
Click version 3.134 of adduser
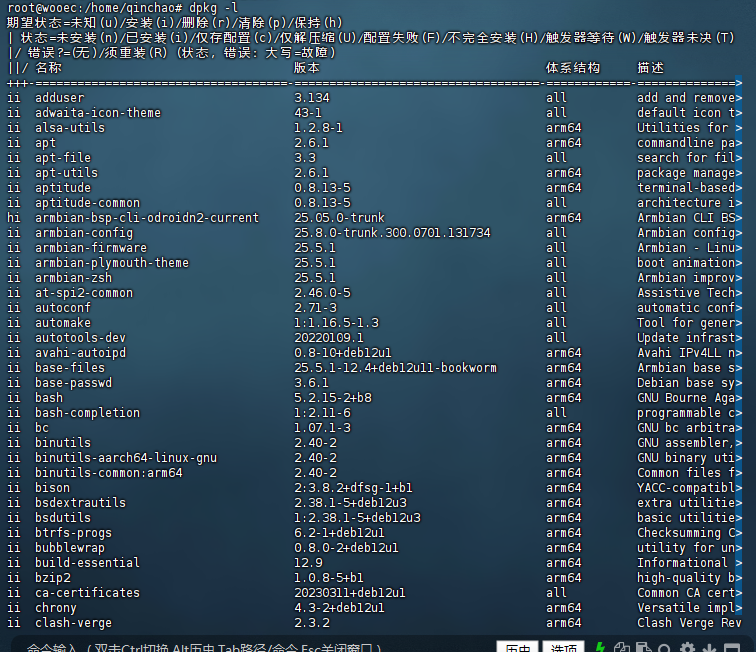point(312,98)
